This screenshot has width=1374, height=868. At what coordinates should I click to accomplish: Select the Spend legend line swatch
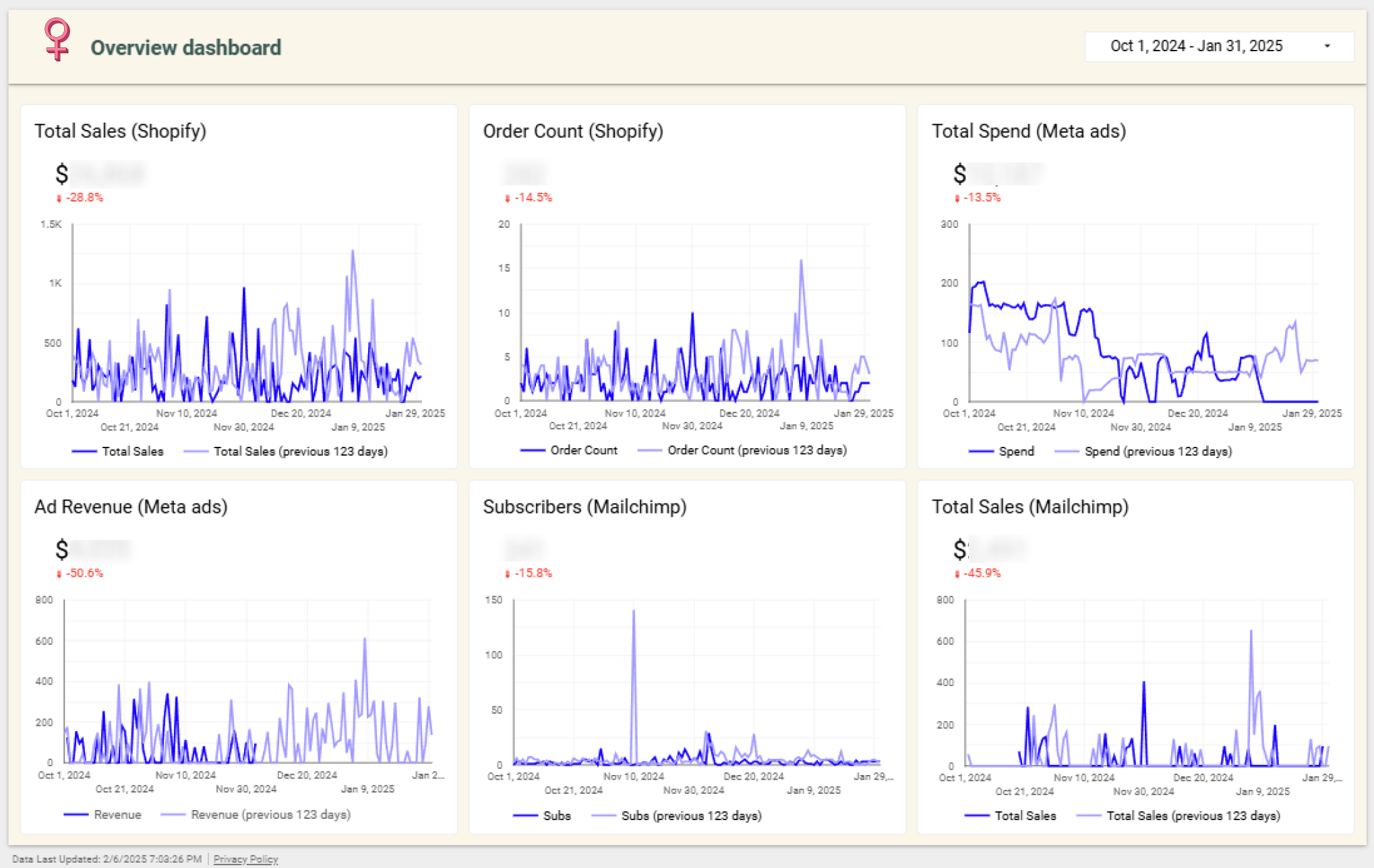click(x=981, y=452)
